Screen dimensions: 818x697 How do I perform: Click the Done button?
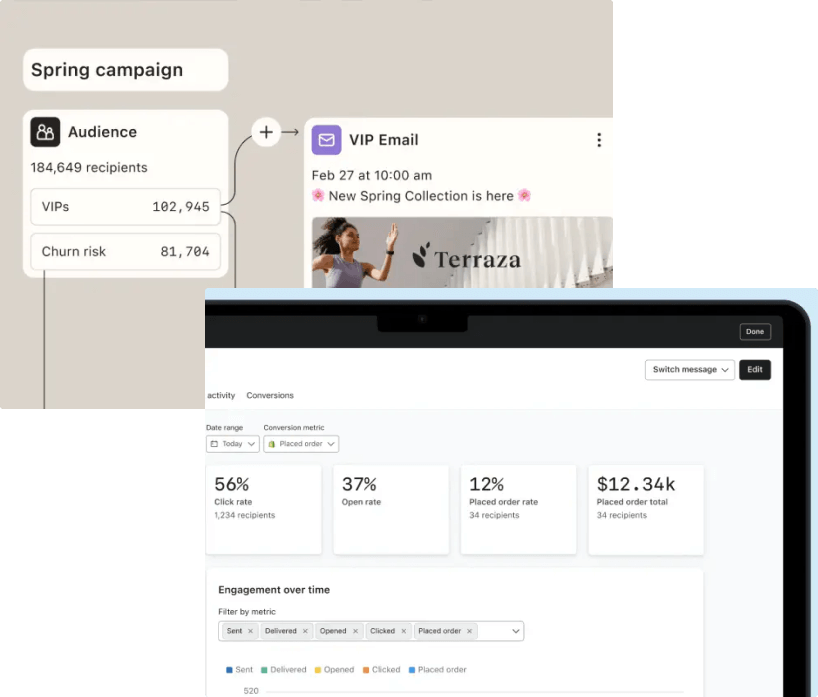pos(755,331)
